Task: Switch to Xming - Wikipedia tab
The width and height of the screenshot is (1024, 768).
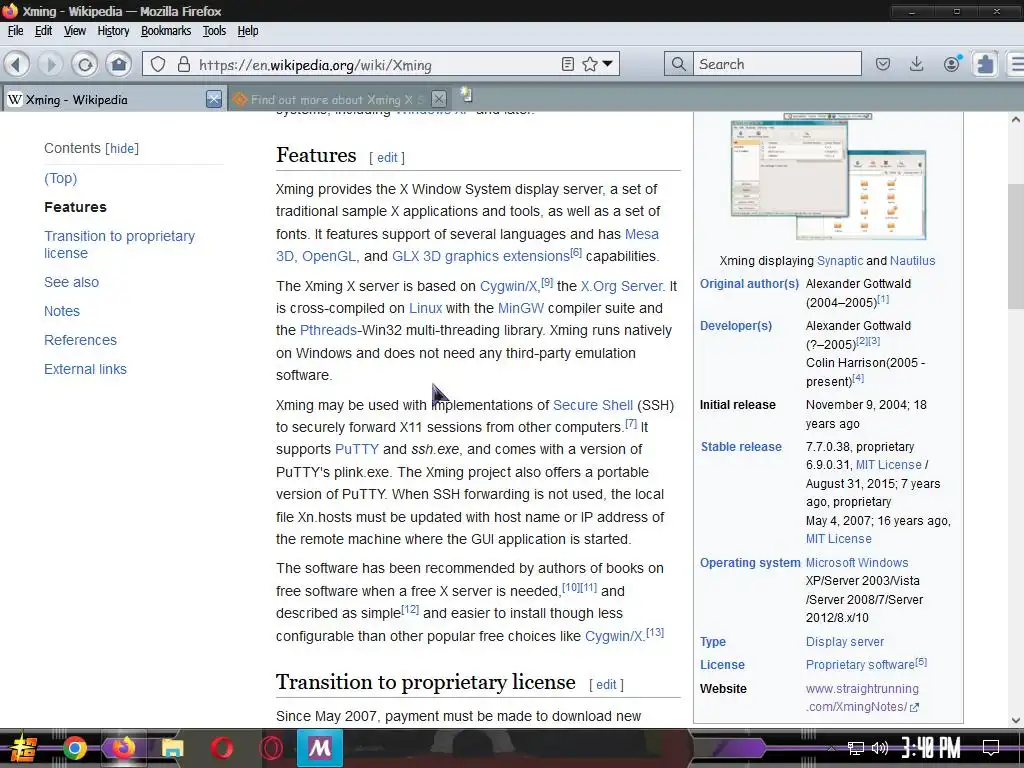Action: point(113,99)
